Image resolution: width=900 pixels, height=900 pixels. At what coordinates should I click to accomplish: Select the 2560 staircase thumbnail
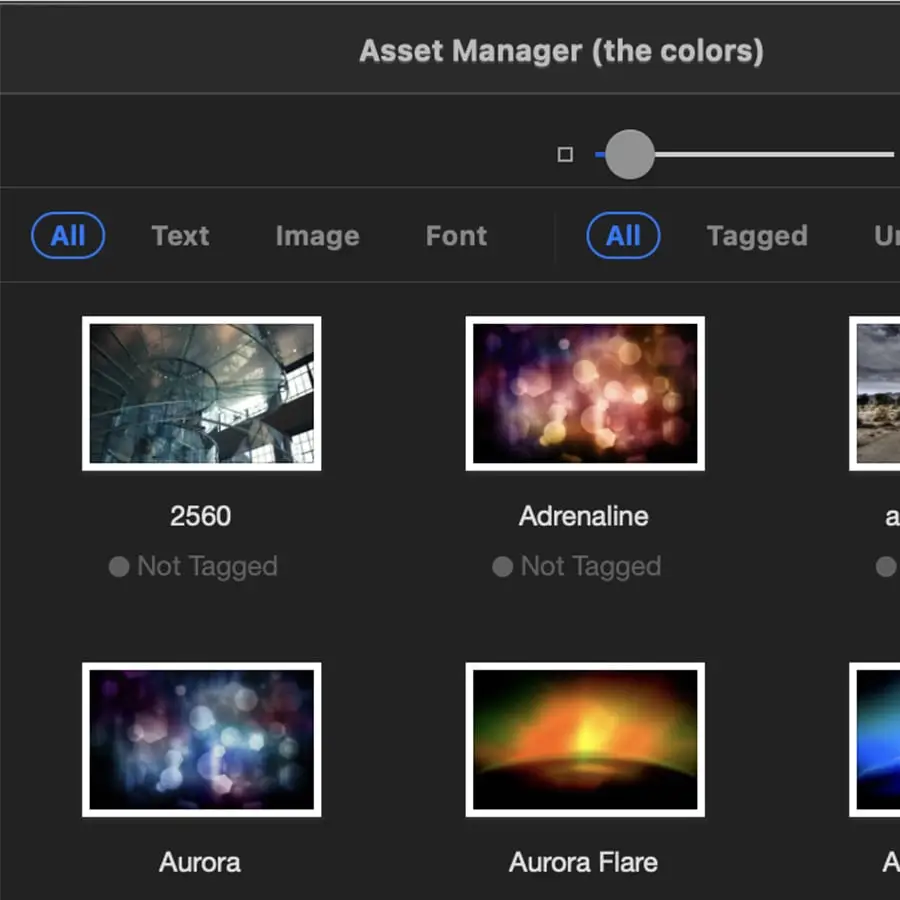pyautogui.click(x=201, y=393)
